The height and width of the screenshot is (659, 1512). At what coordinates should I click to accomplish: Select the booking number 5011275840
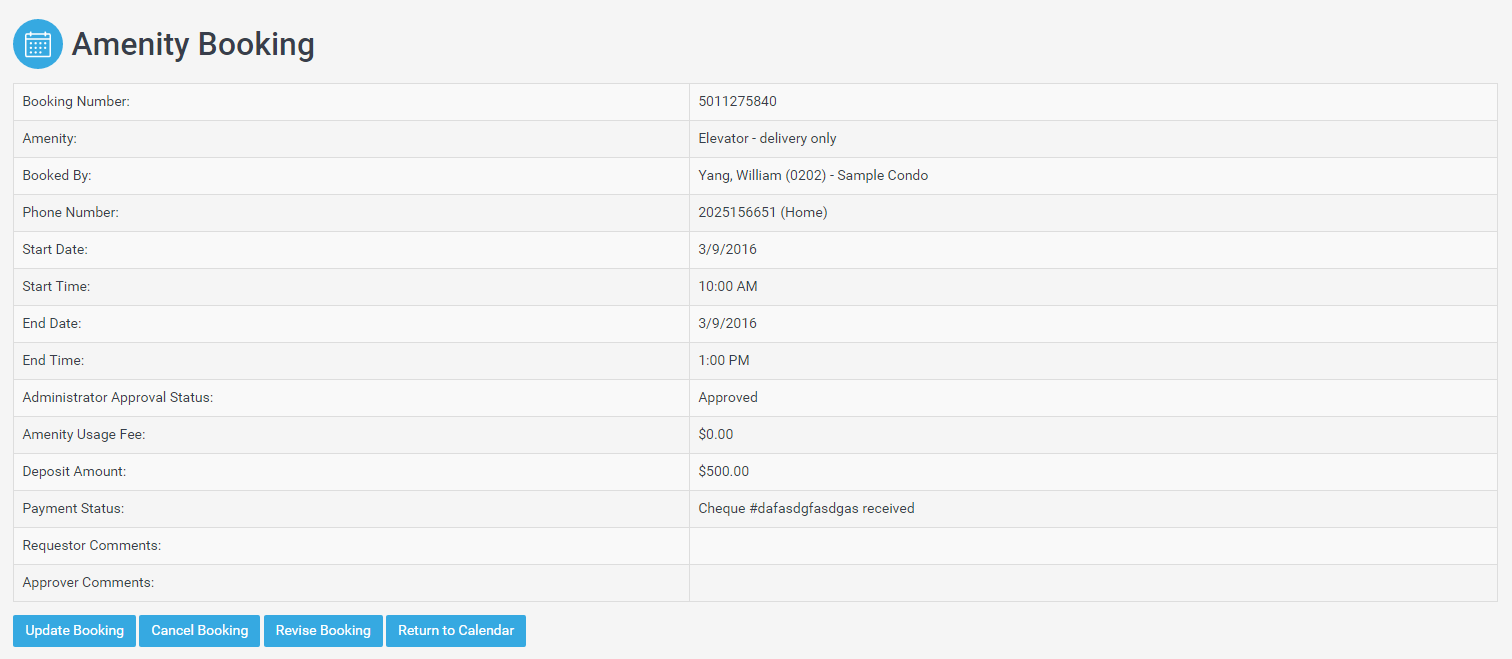[x=737, y=101]
